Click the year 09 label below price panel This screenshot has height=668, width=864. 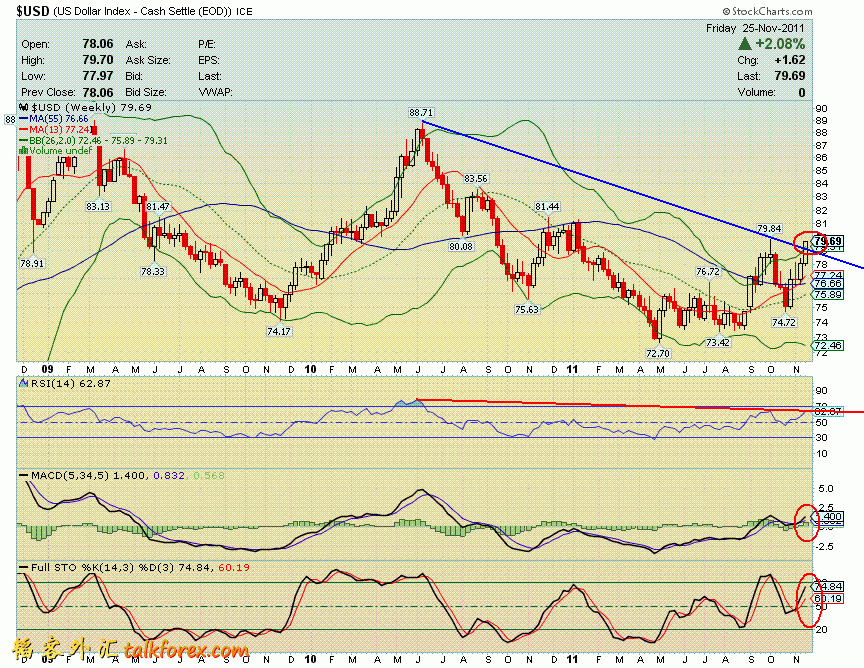tap(47, 369)
